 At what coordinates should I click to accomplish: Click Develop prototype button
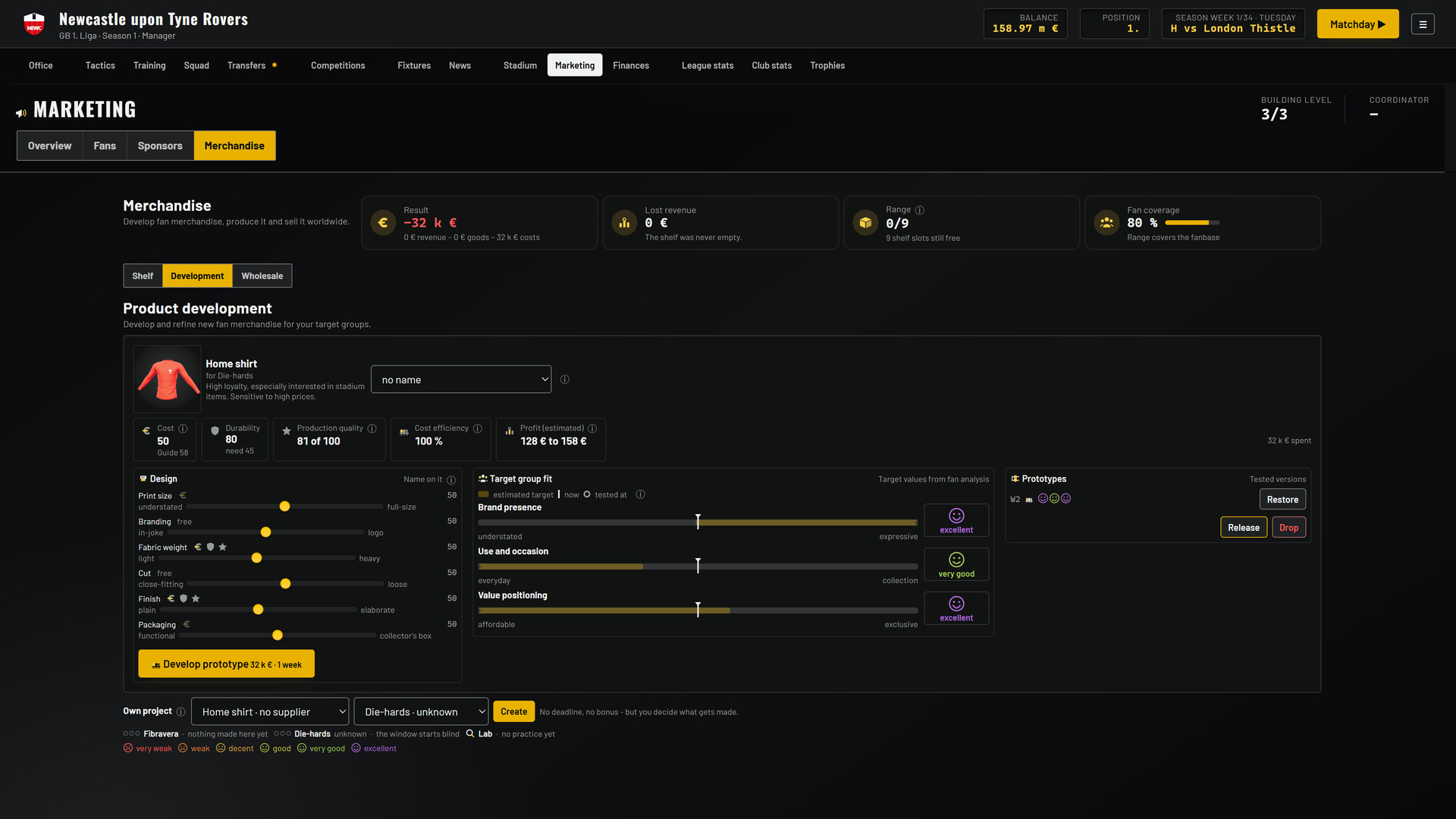click(226, 664)
